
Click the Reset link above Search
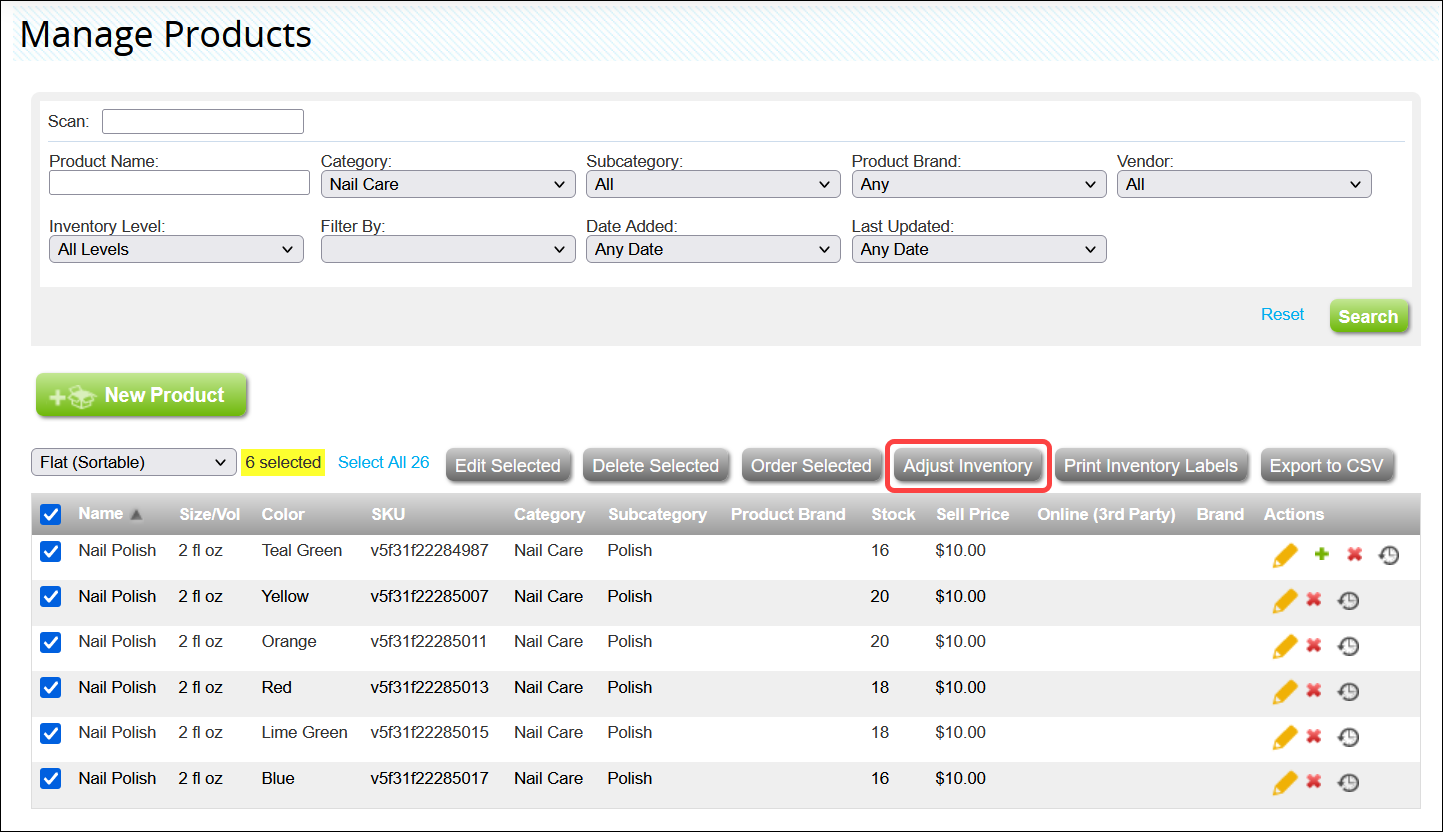tap(1282, 314)
